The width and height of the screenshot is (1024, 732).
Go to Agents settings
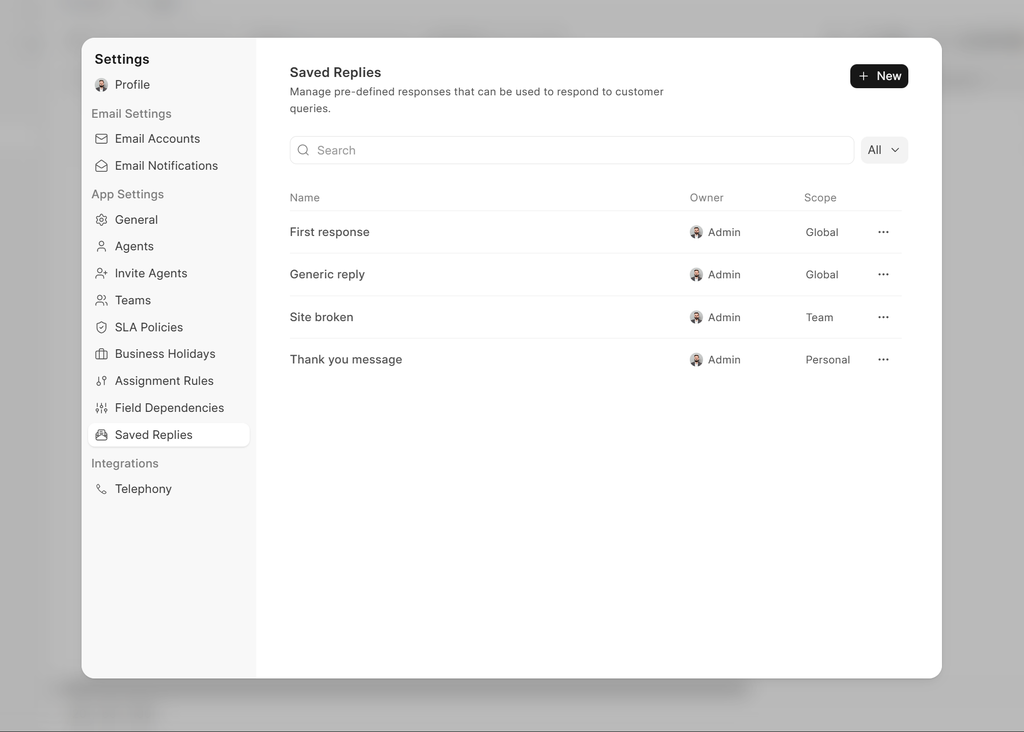(134, 246)
